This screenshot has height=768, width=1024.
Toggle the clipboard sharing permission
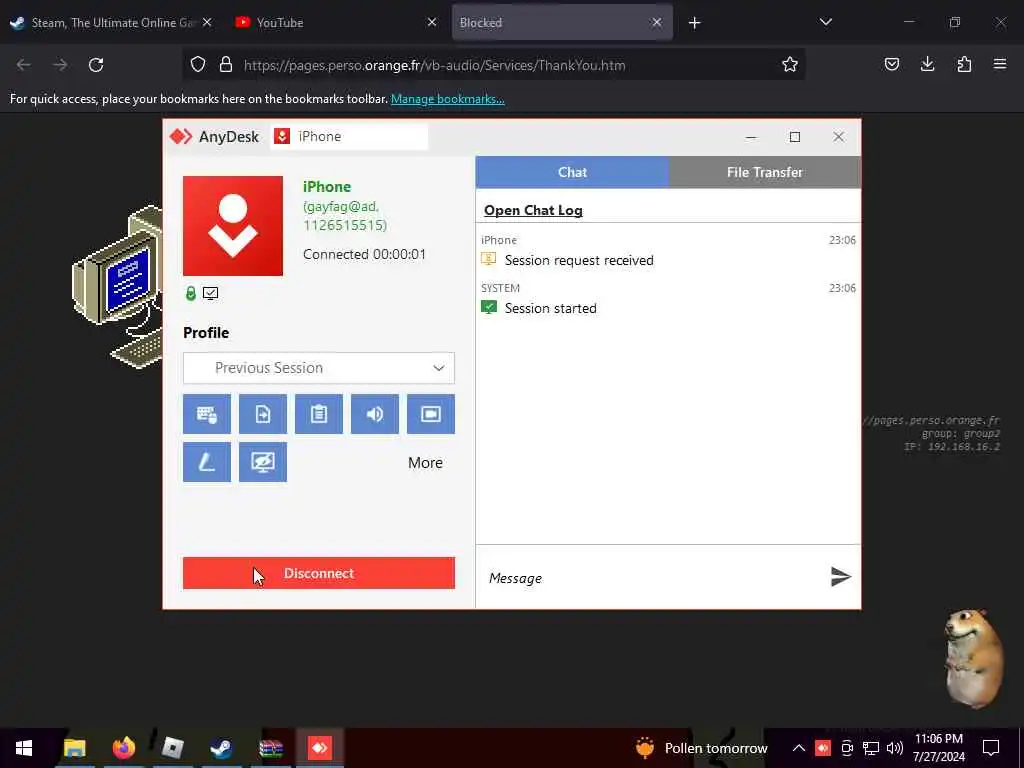pyautogui.click(x=319, y=414)
